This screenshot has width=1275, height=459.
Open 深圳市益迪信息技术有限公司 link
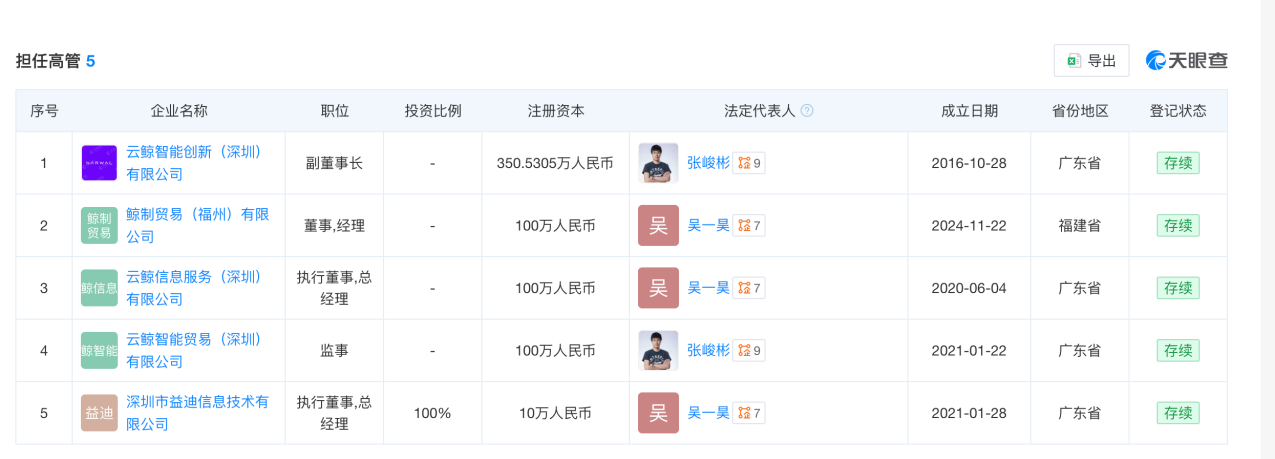[197, 402]
